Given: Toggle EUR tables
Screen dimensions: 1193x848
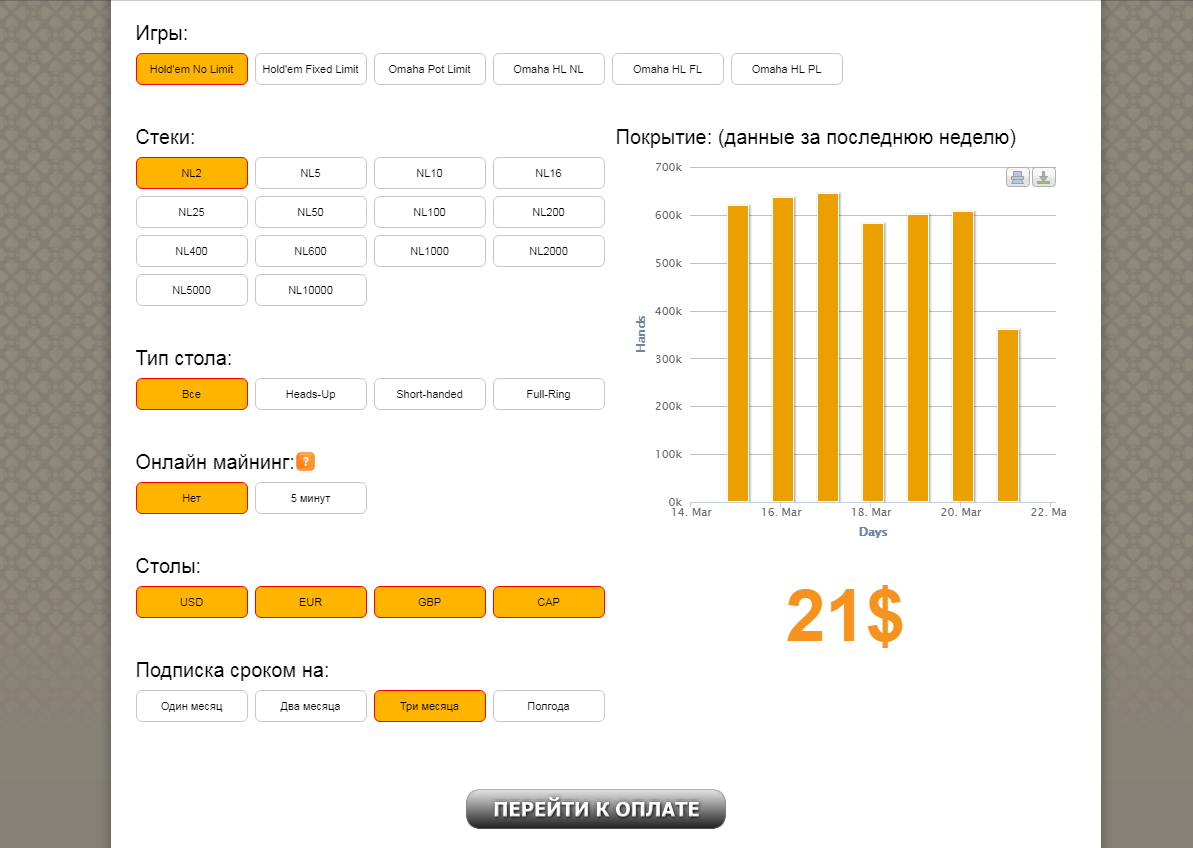Looking at the screenshot, I should (310, 602).
